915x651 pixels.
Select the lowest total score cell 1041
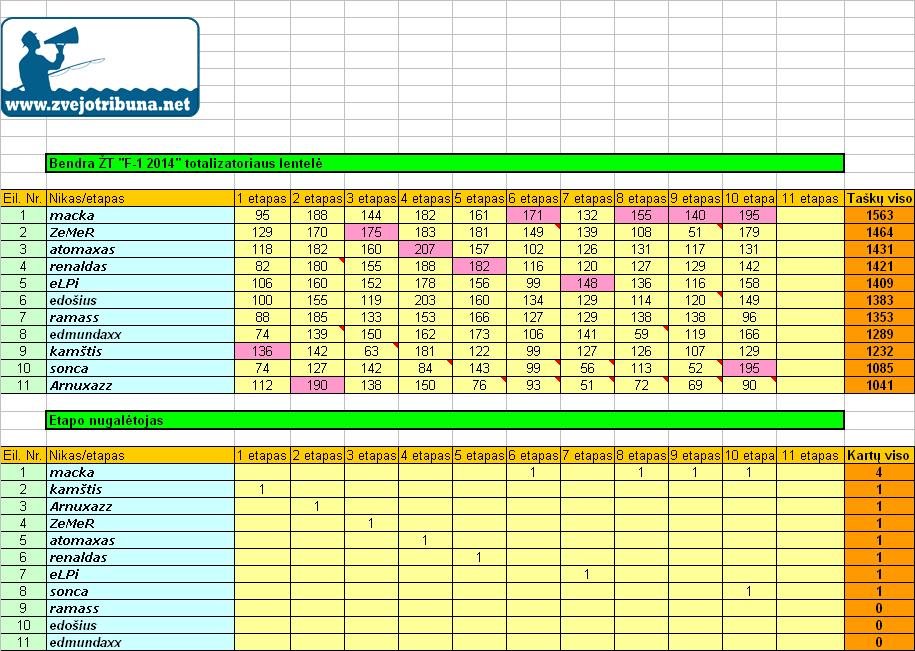click(879, 385)
